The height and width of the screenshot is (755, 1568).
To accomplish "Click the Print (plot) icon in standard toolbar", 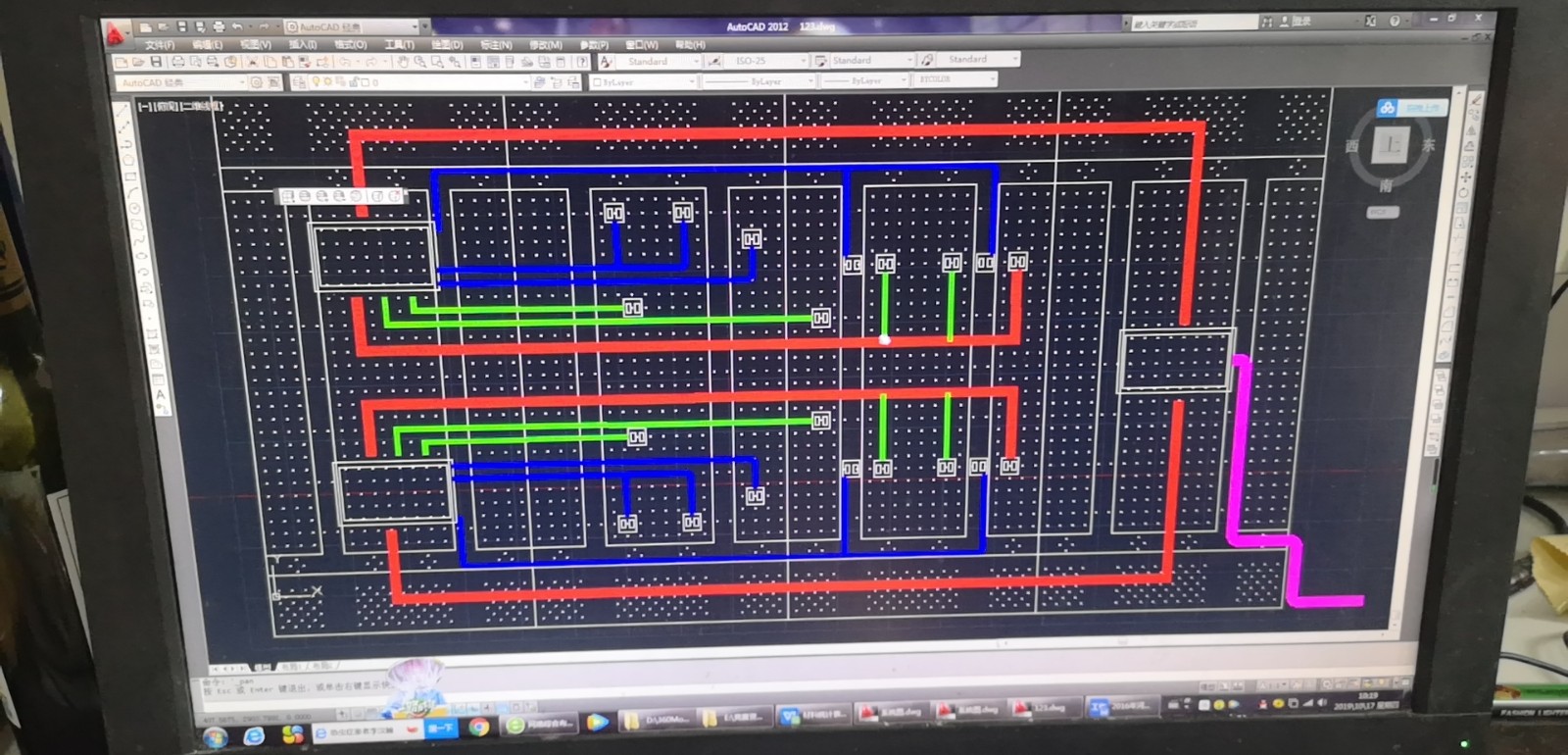I will pyautogui.click(x=178, y=62).
